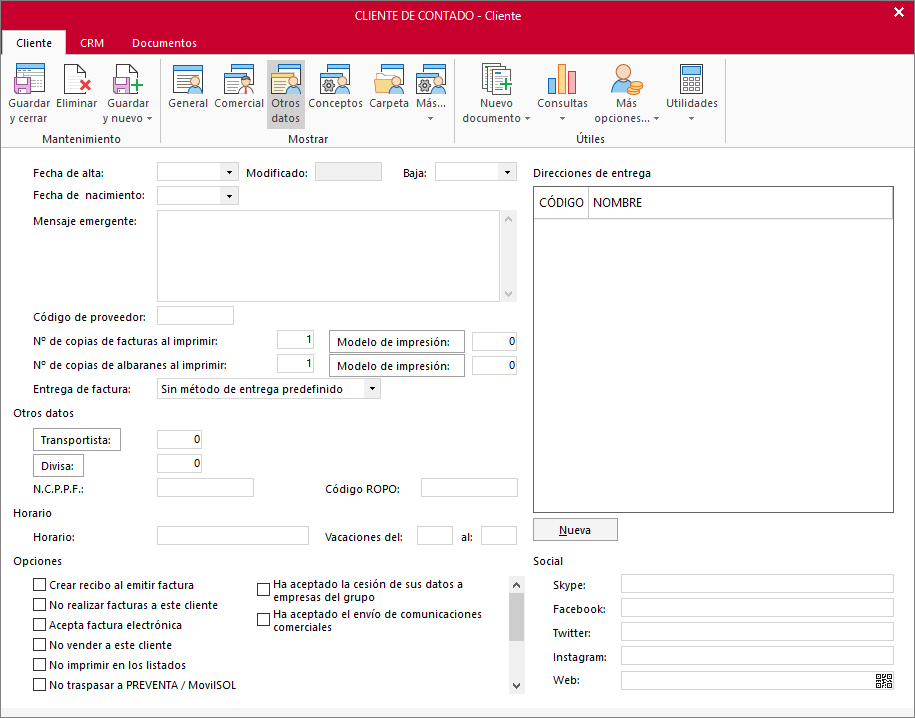Expand the Entrega de factura dropdown
The width and height of the screenshot is (915, 718).
coord(372,389)
